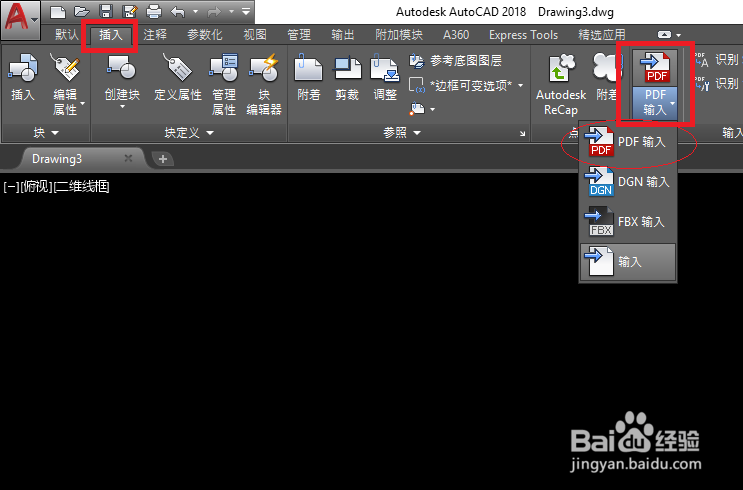Select the 调整 adjust tool
Viewport: 743px width, 490px height.
tap(385, 78)
